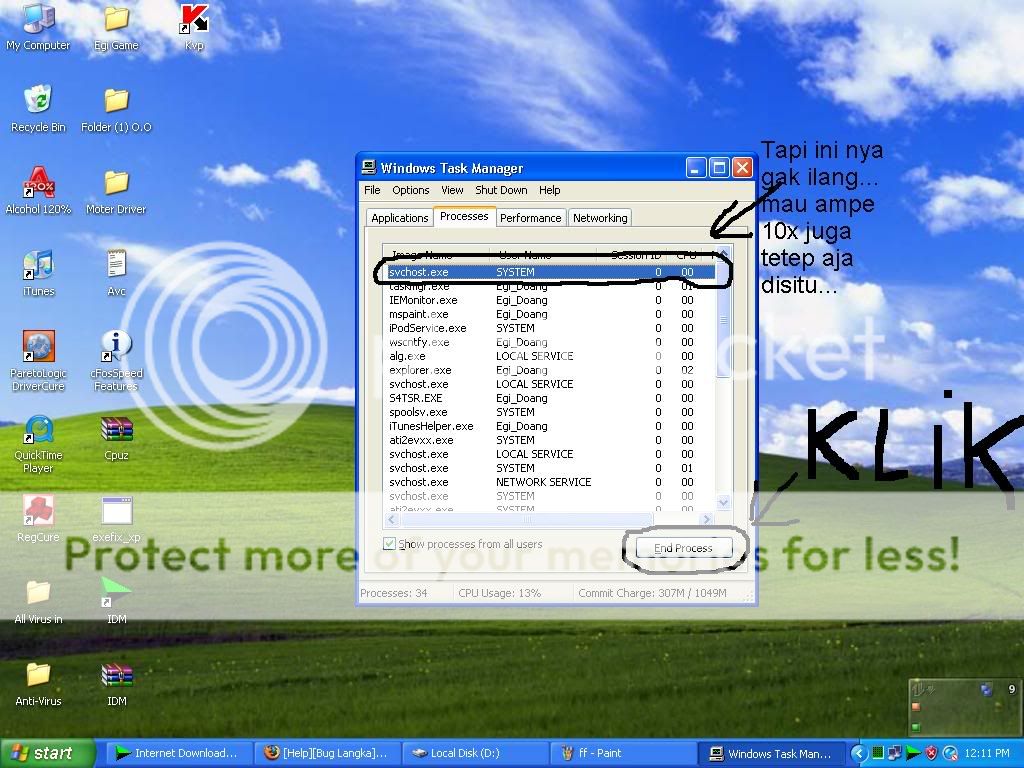Select svchost.exe NETWORK SERVICE row
This screenshot has width=1024, height=768.
tap(549, 482)
